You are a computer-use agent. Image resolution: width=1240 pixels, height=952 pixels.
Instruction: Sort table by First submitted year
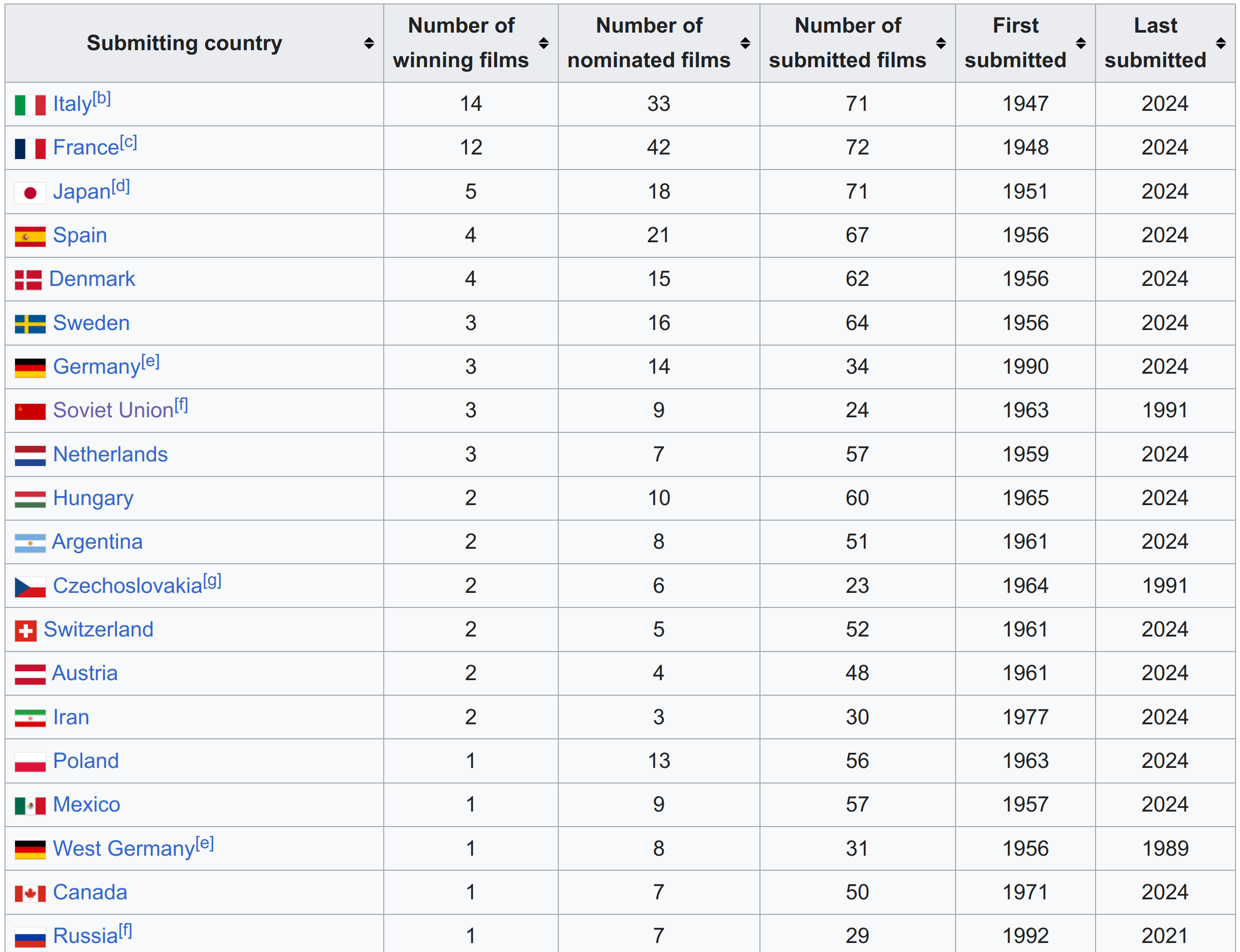coord(1081,43)
